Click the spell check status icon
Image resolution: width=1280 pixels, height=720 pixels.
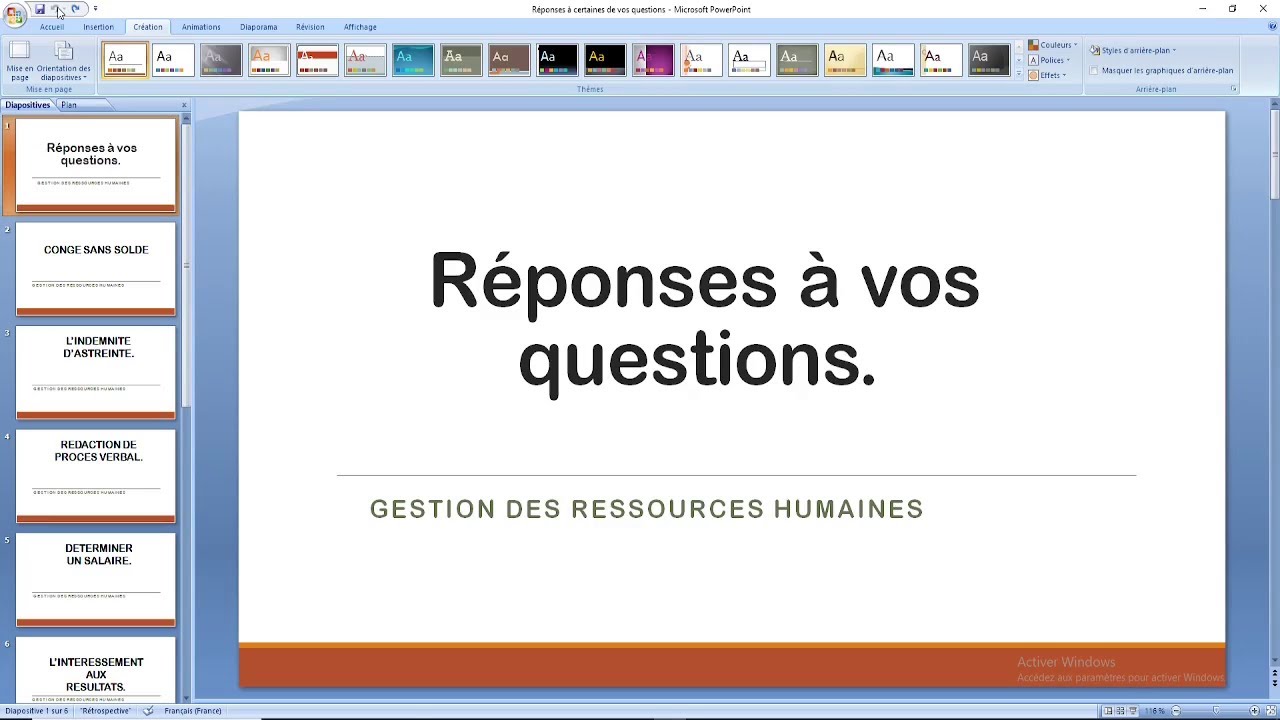click(148, 711)
